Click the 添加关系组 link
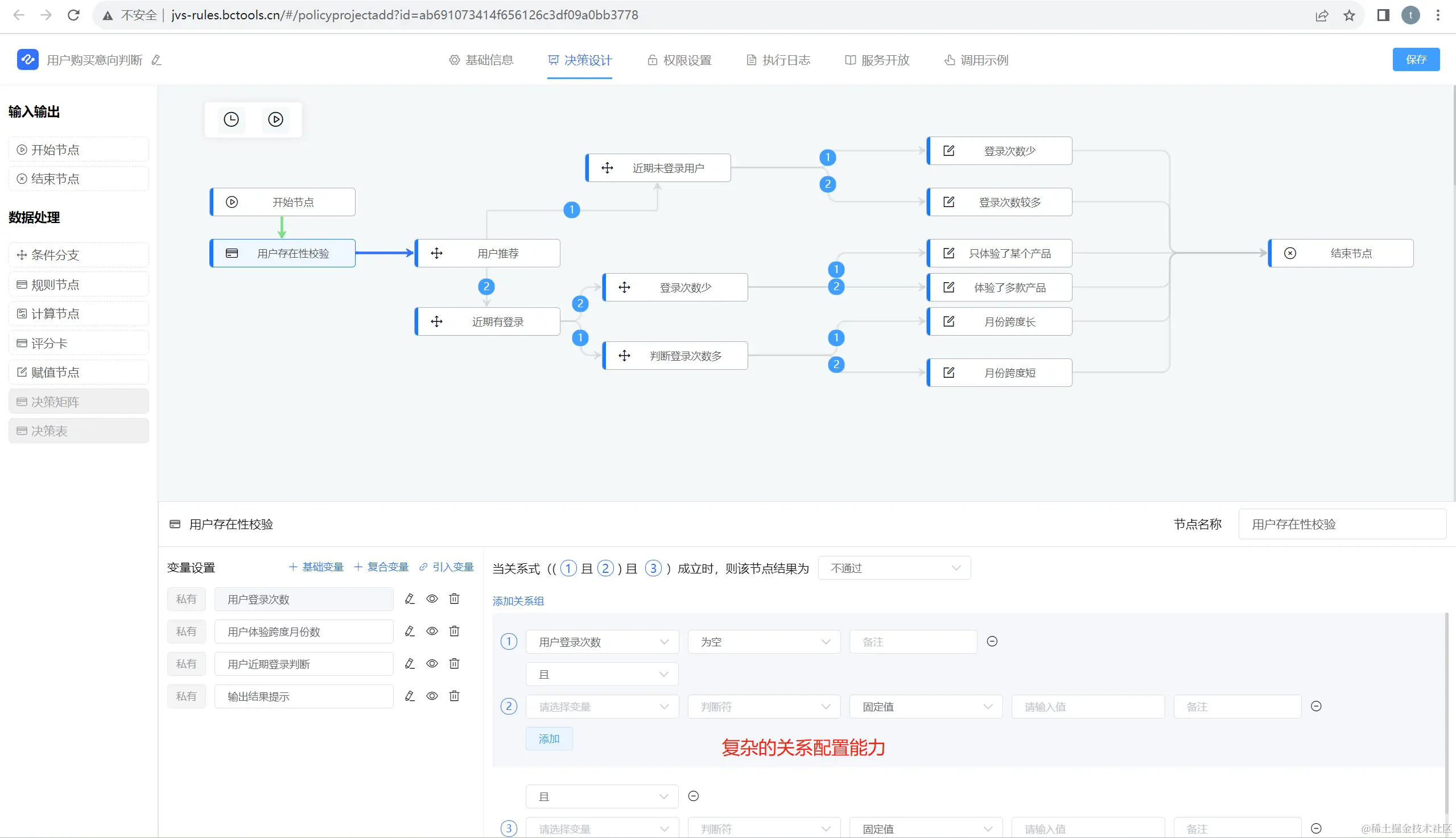This screenshot has height=838, width=1456. pyautogui.click(x=518, y=601)
